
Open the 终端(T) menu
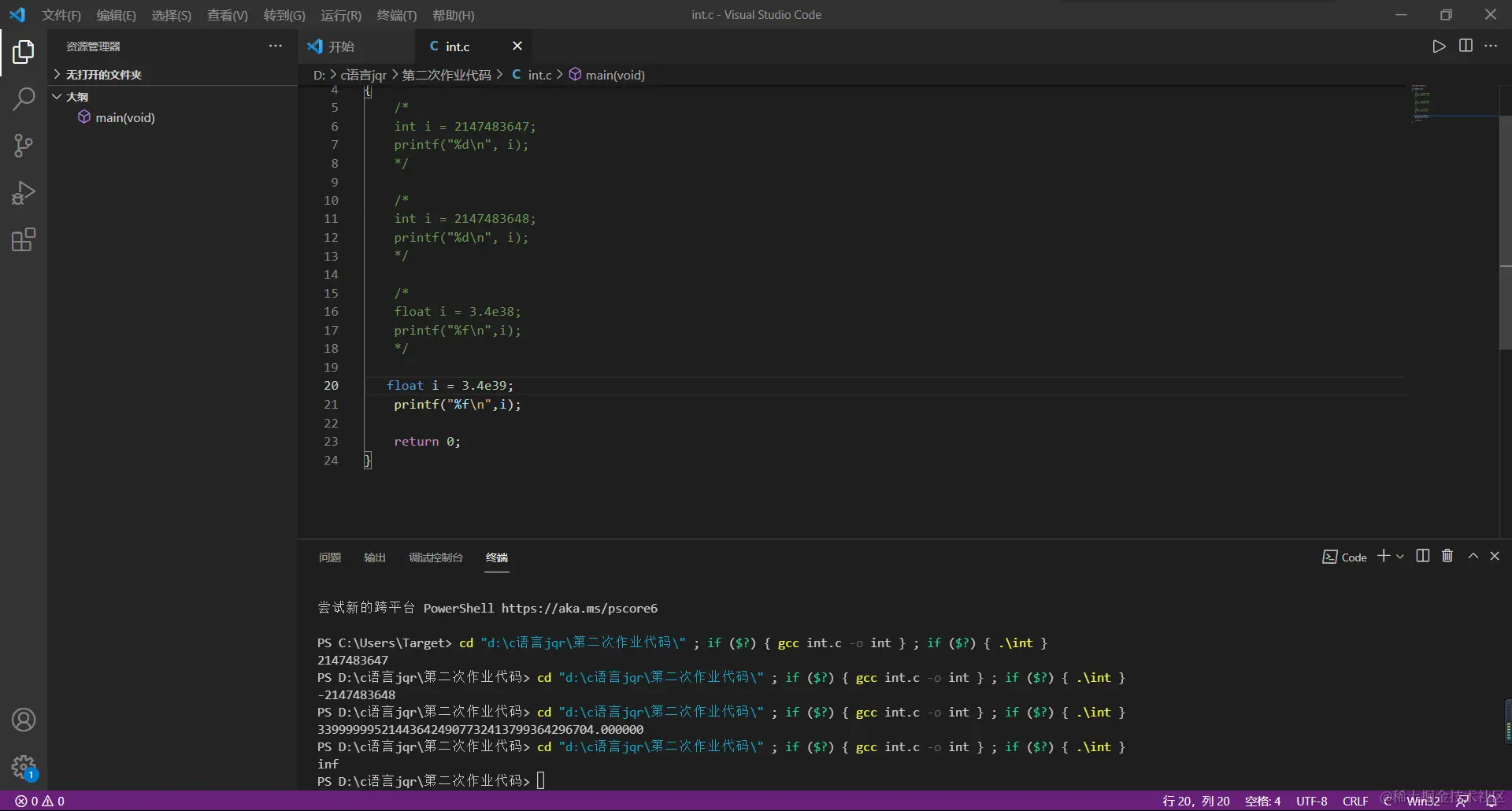pyautogui.click(x=396, y=15)
